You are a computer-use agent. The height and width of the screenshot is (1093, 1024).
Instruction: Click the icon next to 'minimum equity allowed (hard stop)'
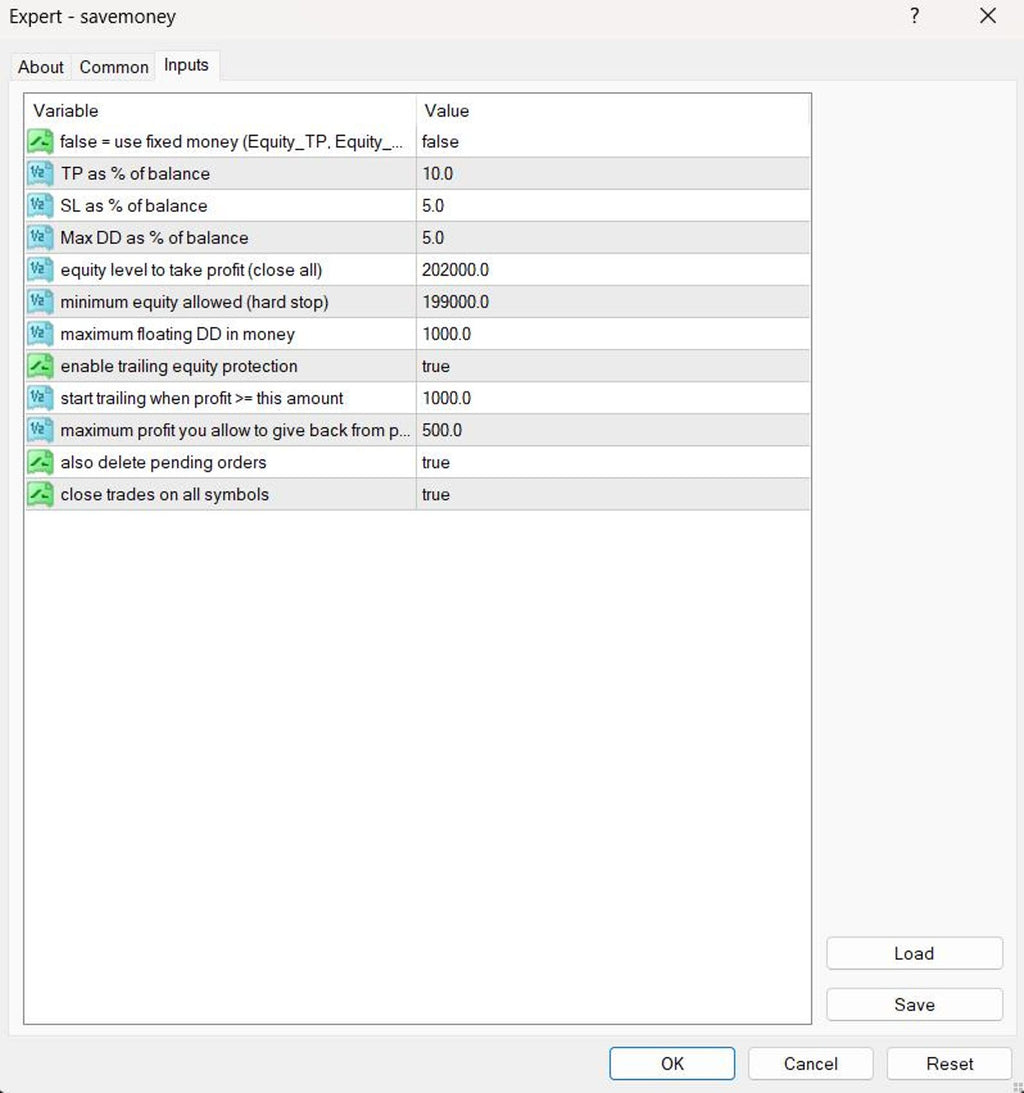(41, 302)
